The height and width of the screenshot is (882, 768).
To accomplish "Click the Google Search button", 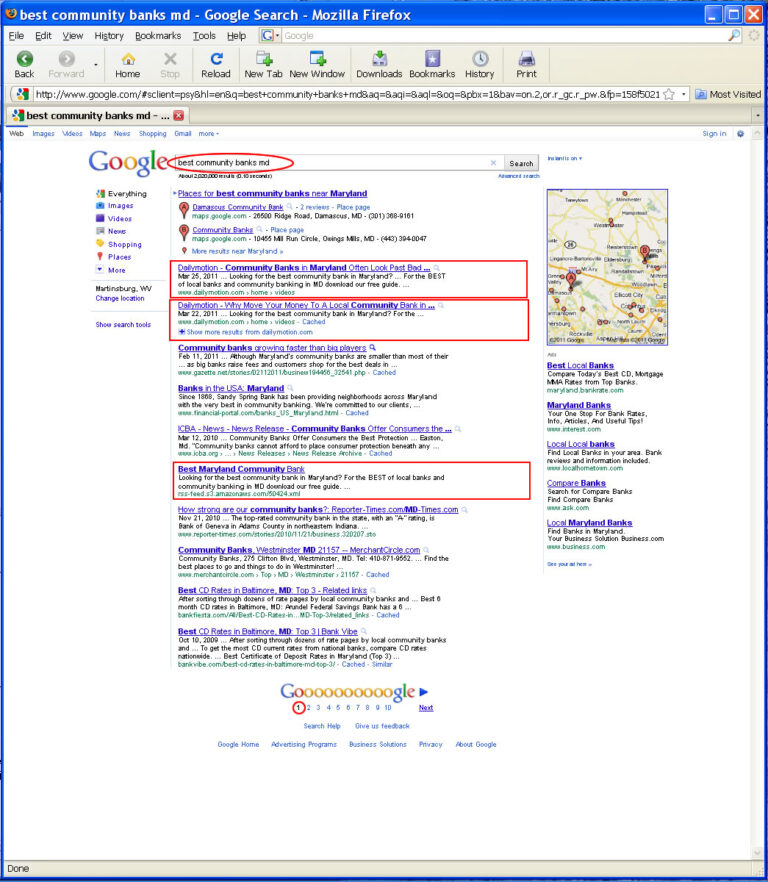I will pyautogui.click(x=521, y=163).
